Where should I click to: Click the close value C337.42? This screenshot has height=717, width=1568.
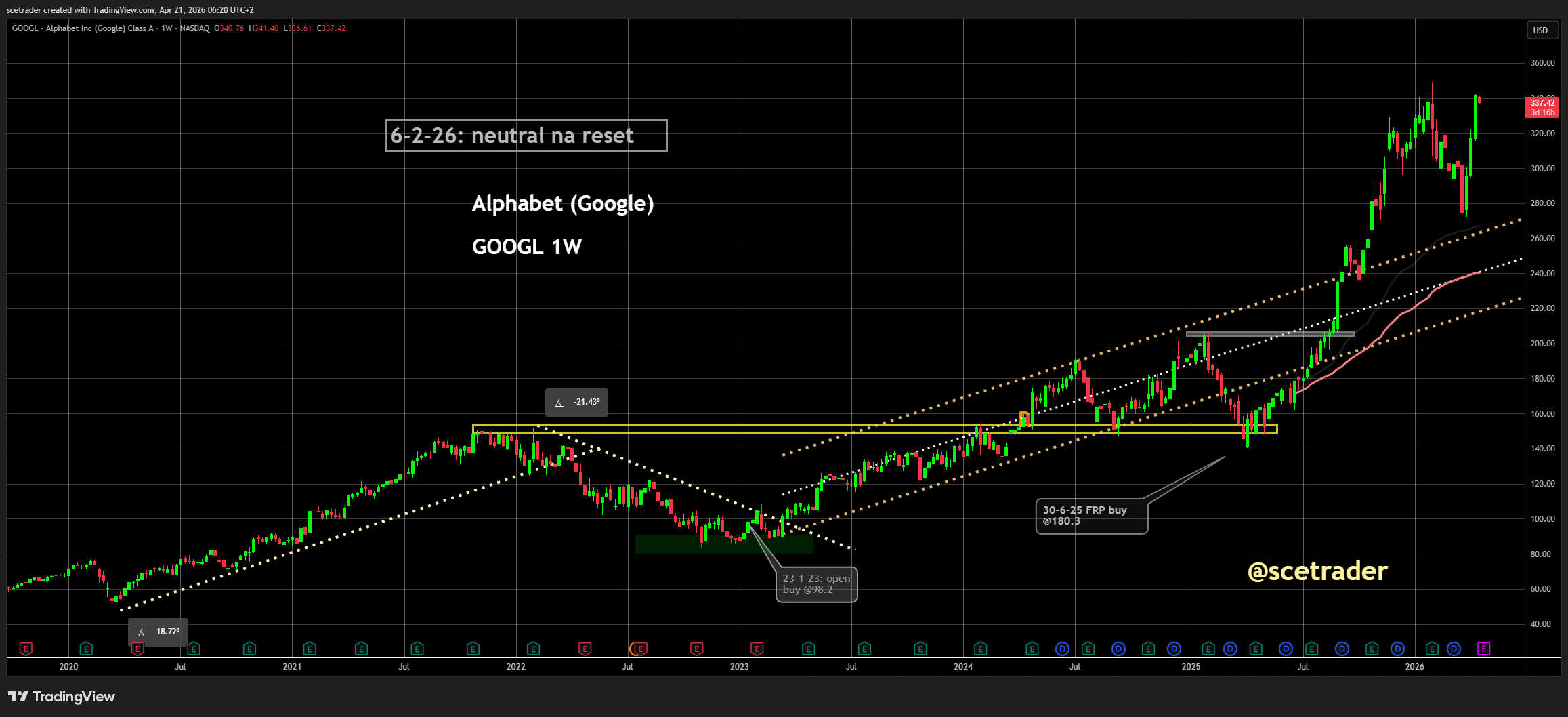point(331,28)
